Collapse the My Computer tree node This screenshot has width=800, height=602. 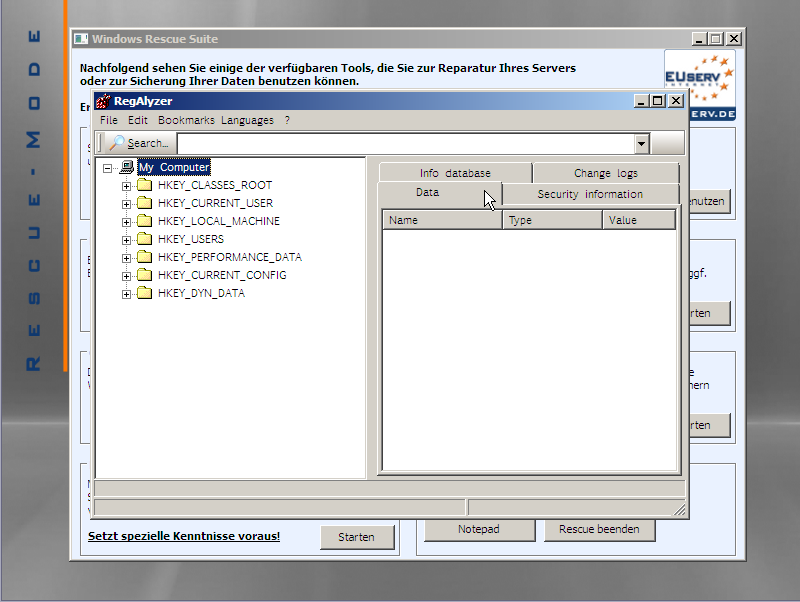coord(107,168)
